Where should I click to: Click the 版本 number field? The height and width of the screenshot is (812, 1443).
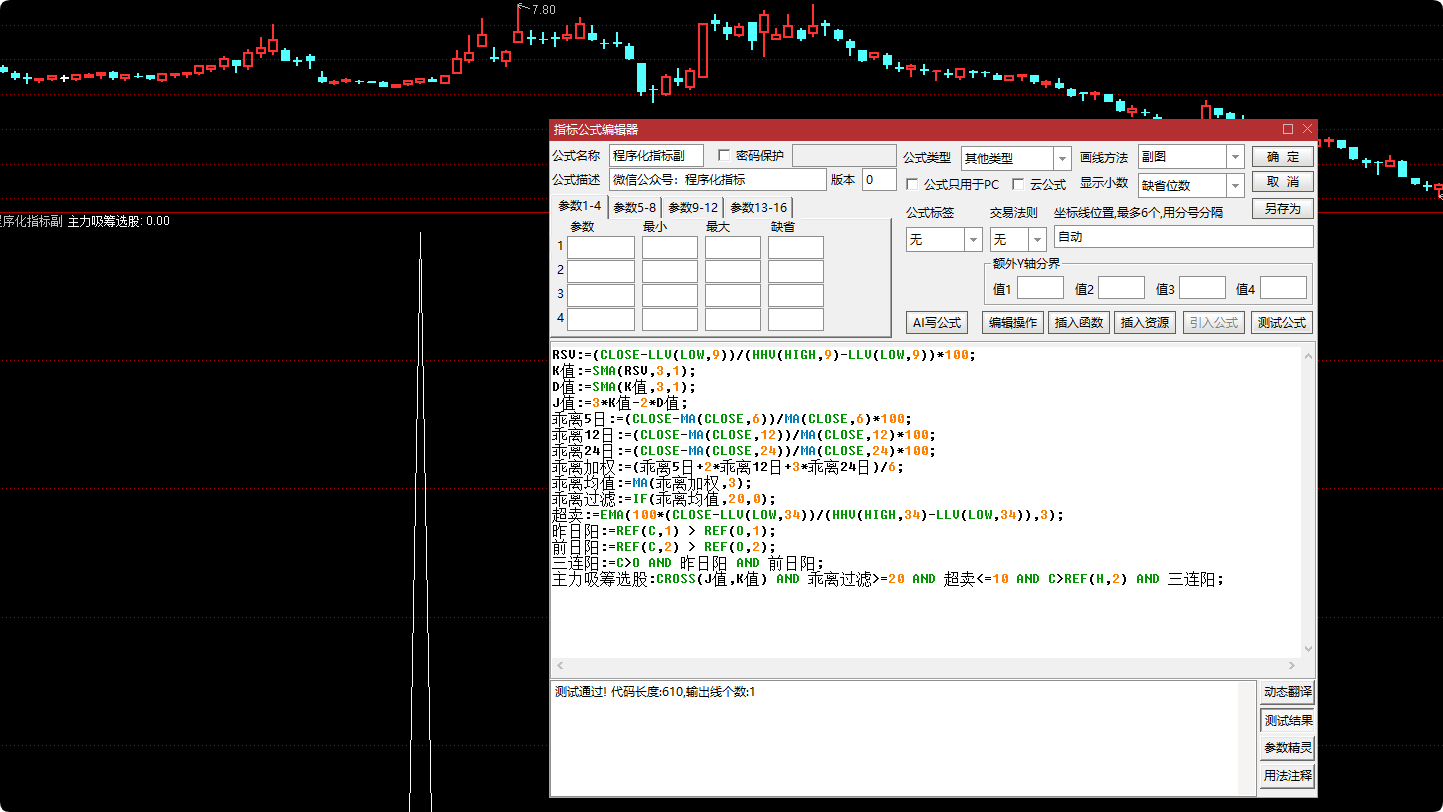coord(879,180)
